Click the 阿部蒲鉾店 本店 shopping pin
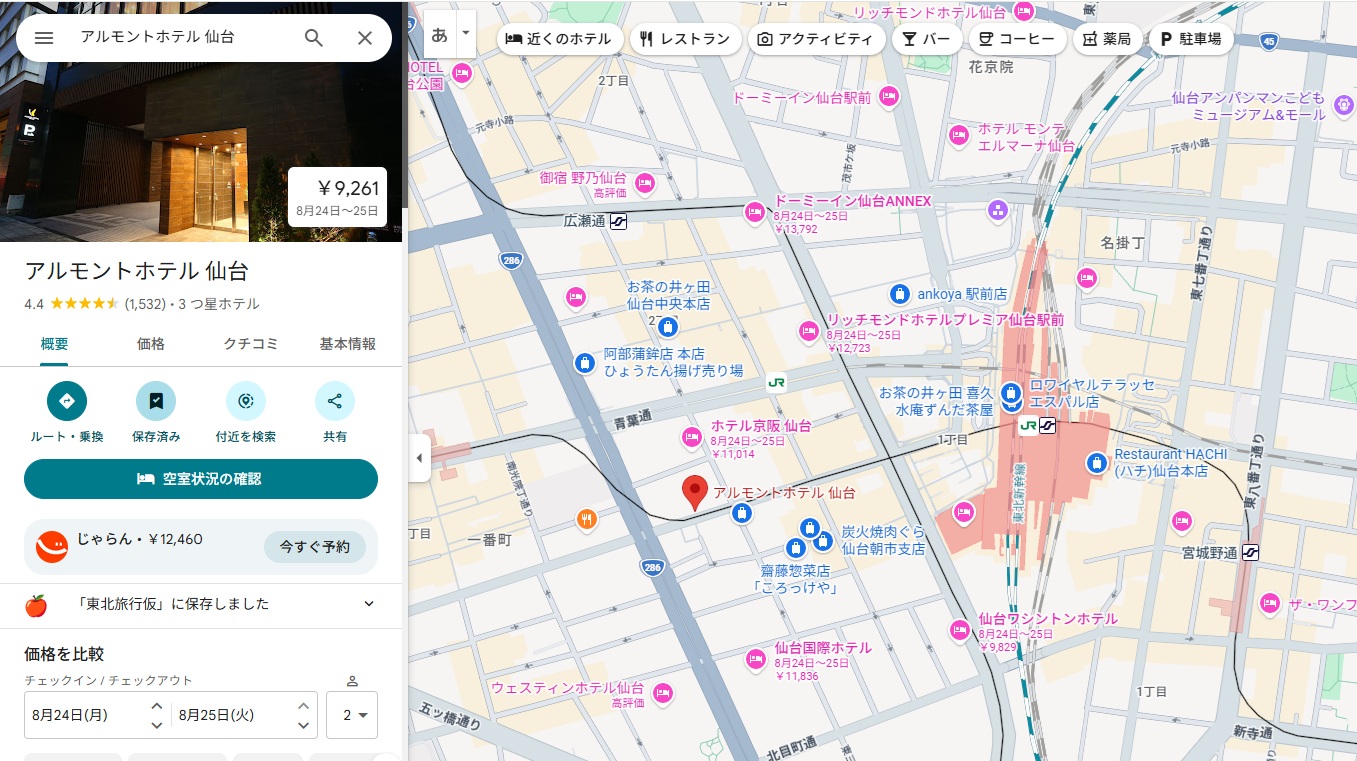 click(x=585, y=362)
